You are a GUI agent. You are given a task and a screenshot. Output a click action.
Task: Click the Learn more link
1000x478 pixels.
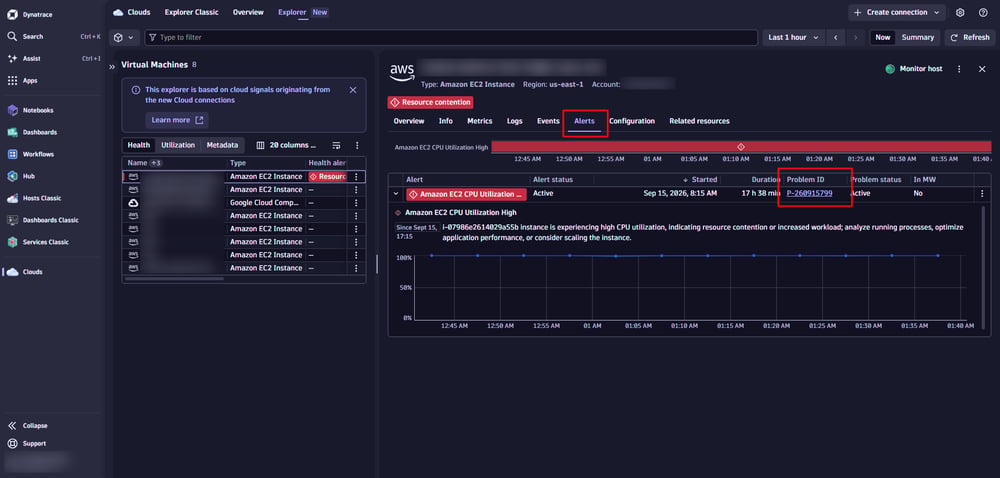(x=177, y=120)
